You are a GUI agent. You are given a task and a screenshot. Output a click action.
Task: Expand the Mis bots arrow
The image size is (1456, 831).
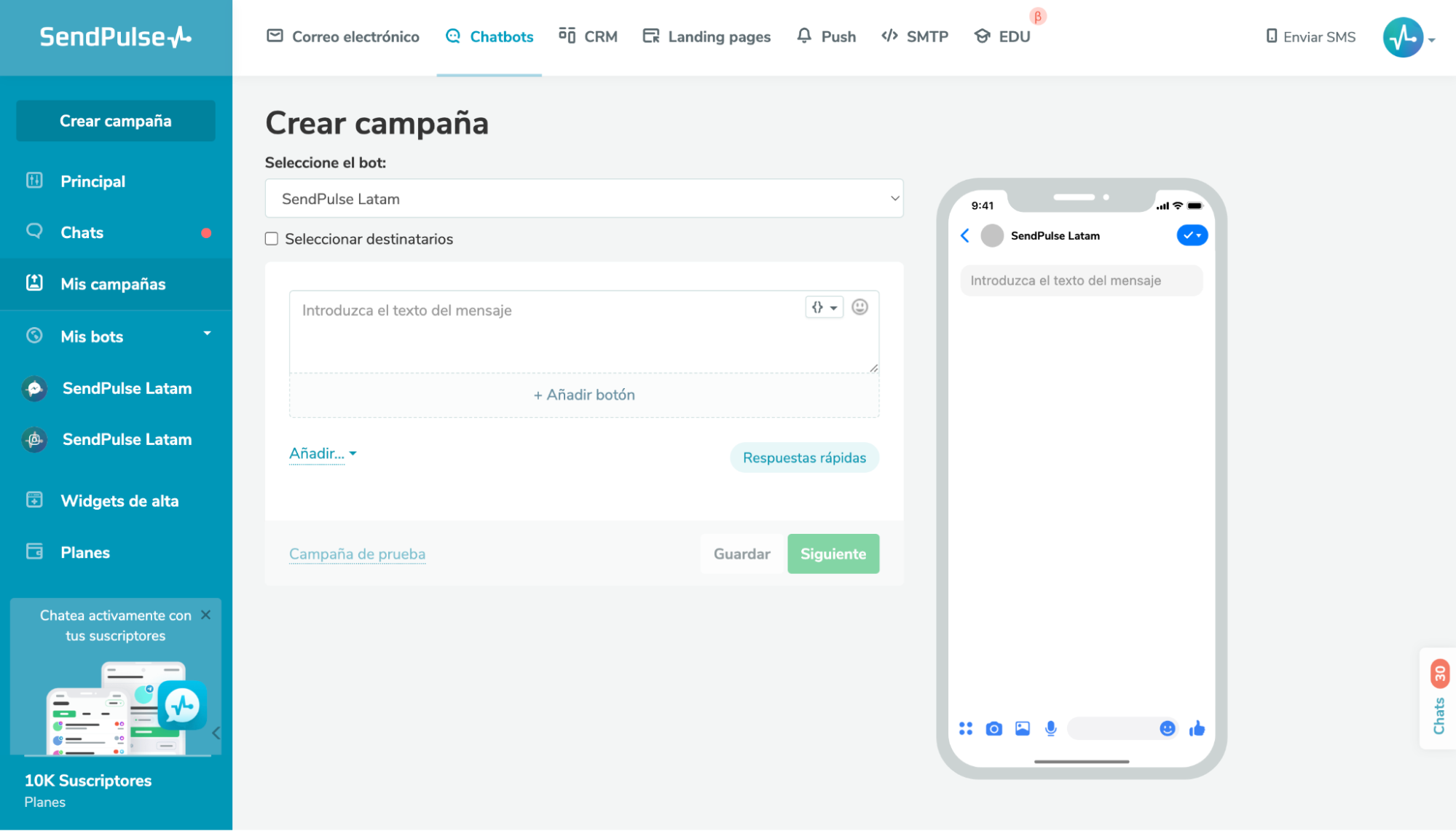tap(207, 334)
